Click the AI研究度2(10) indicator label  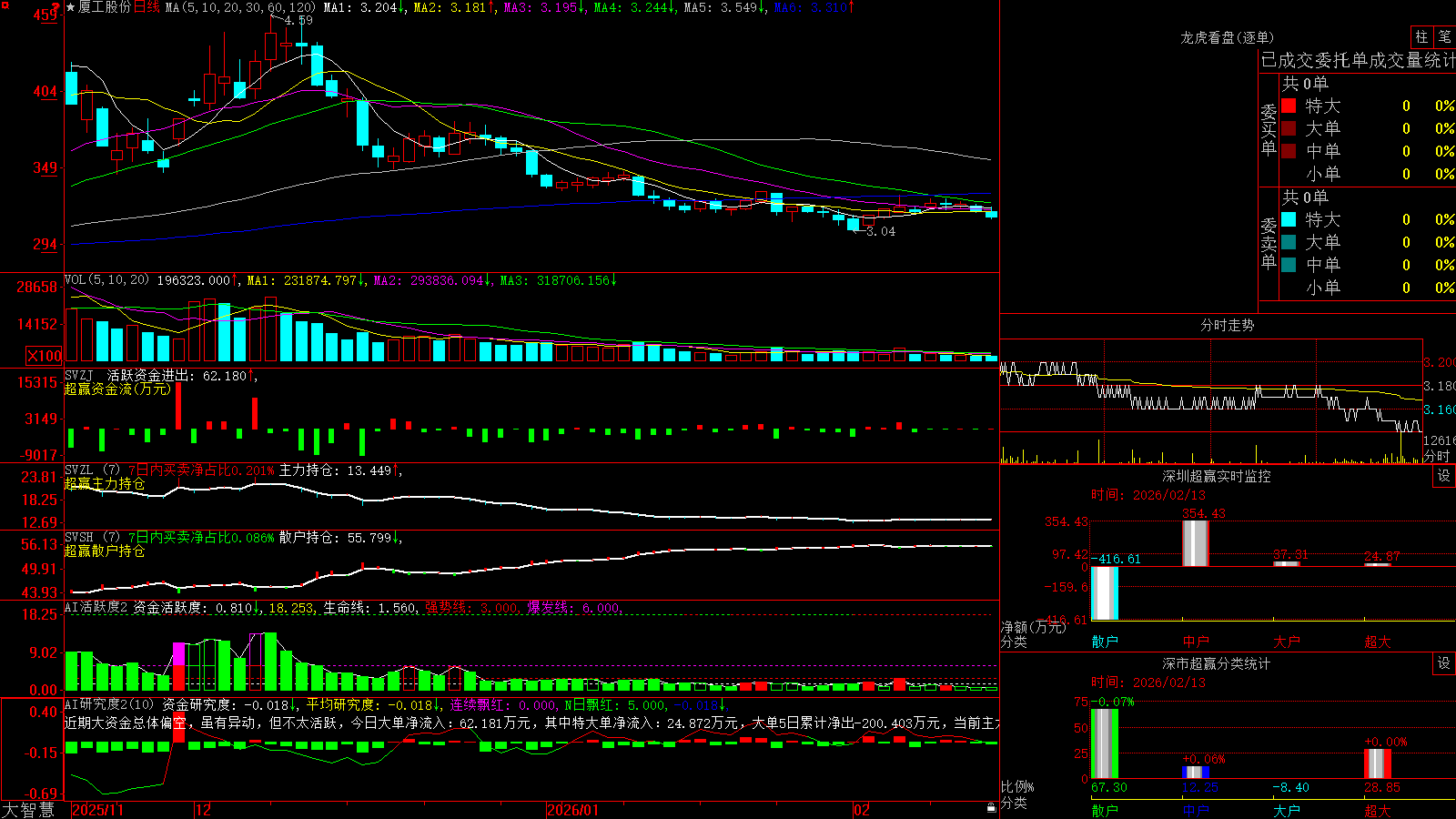point(109,704)
